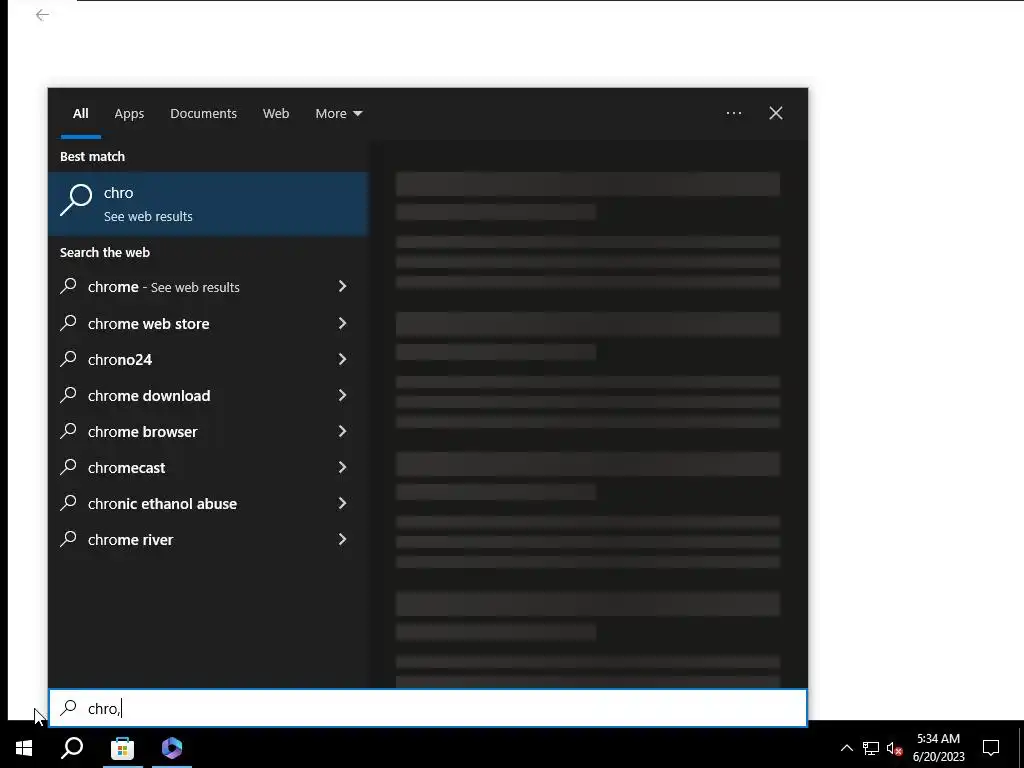Expand the chevron beside 'chrome - See web results'
The height and width of the screenshot is (768, 1024).
point(342,286)
